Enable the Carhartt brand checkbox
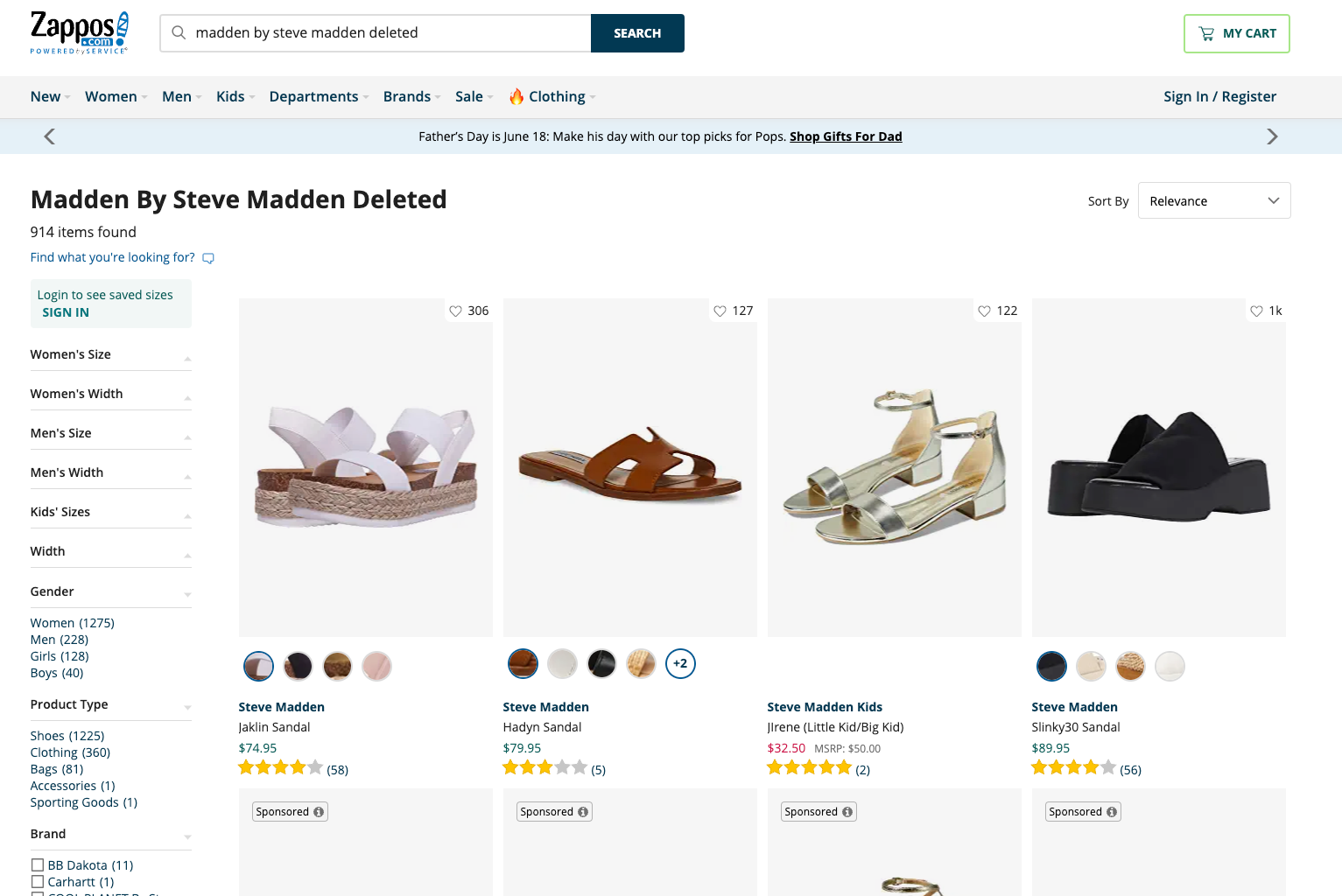Viewport: 1342px width, 896px height. (38, 881)
